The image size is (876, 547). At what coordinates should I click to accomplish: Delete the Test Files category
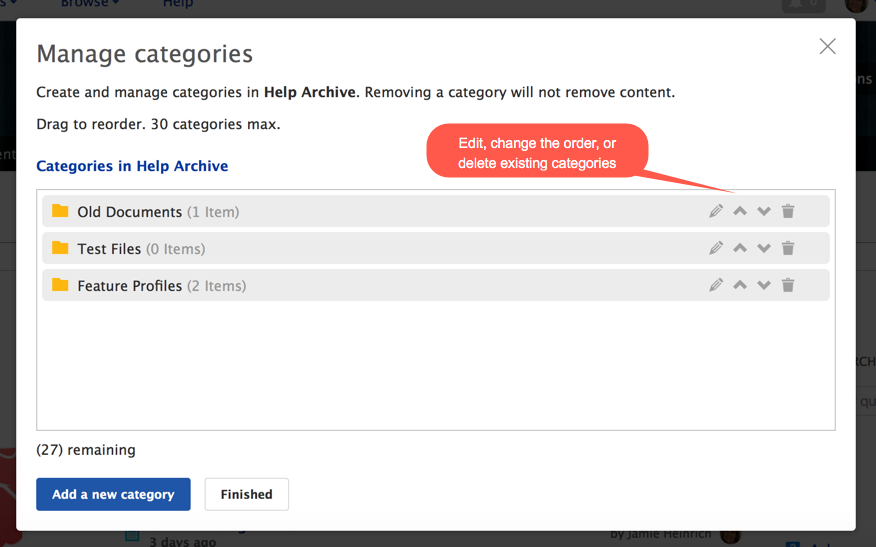788,248
